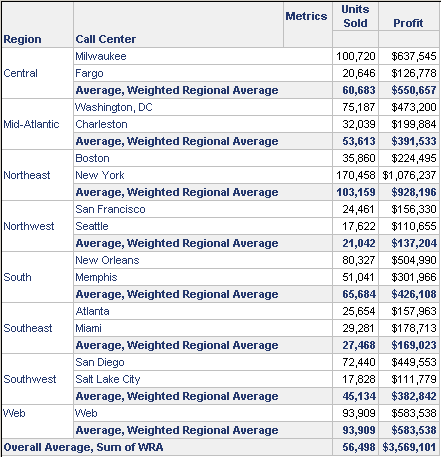Viewport: 441px width, 457px height.
Task: Click the New Orleans call center
Action: (107, 260)
